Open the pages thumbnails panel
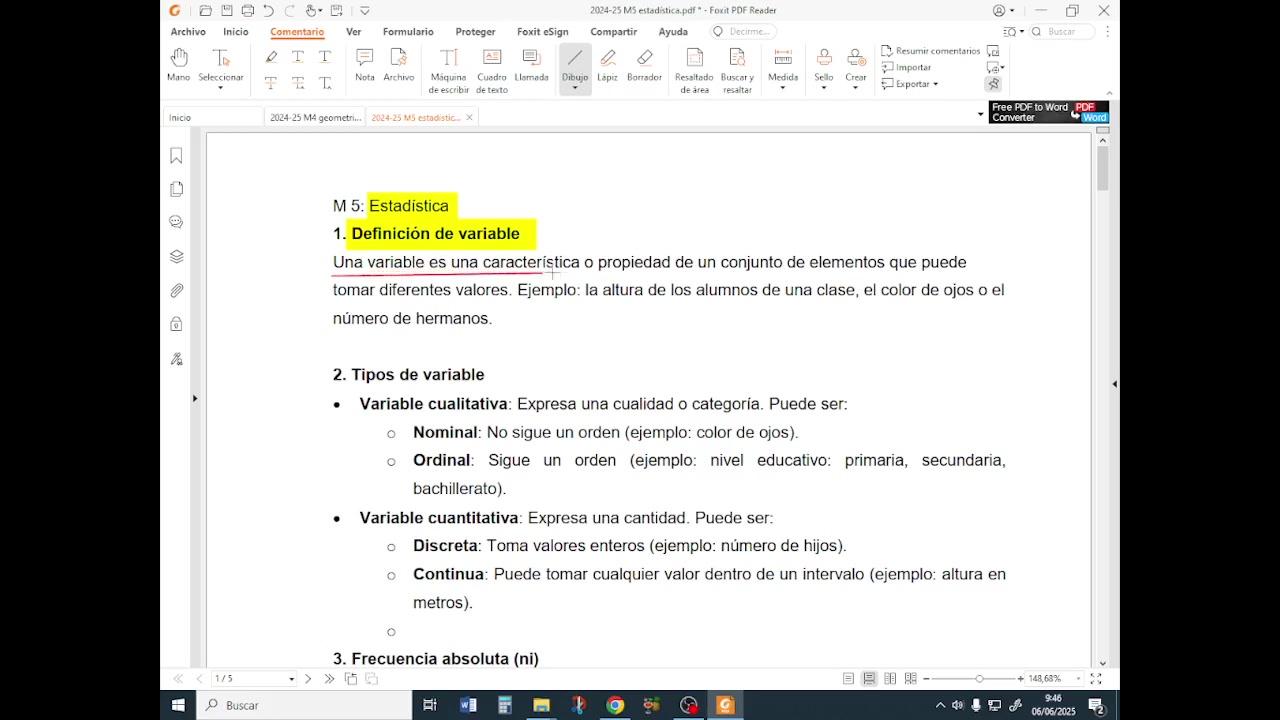Viewport: 1280px width, 720px height. [x=176, y=189]
